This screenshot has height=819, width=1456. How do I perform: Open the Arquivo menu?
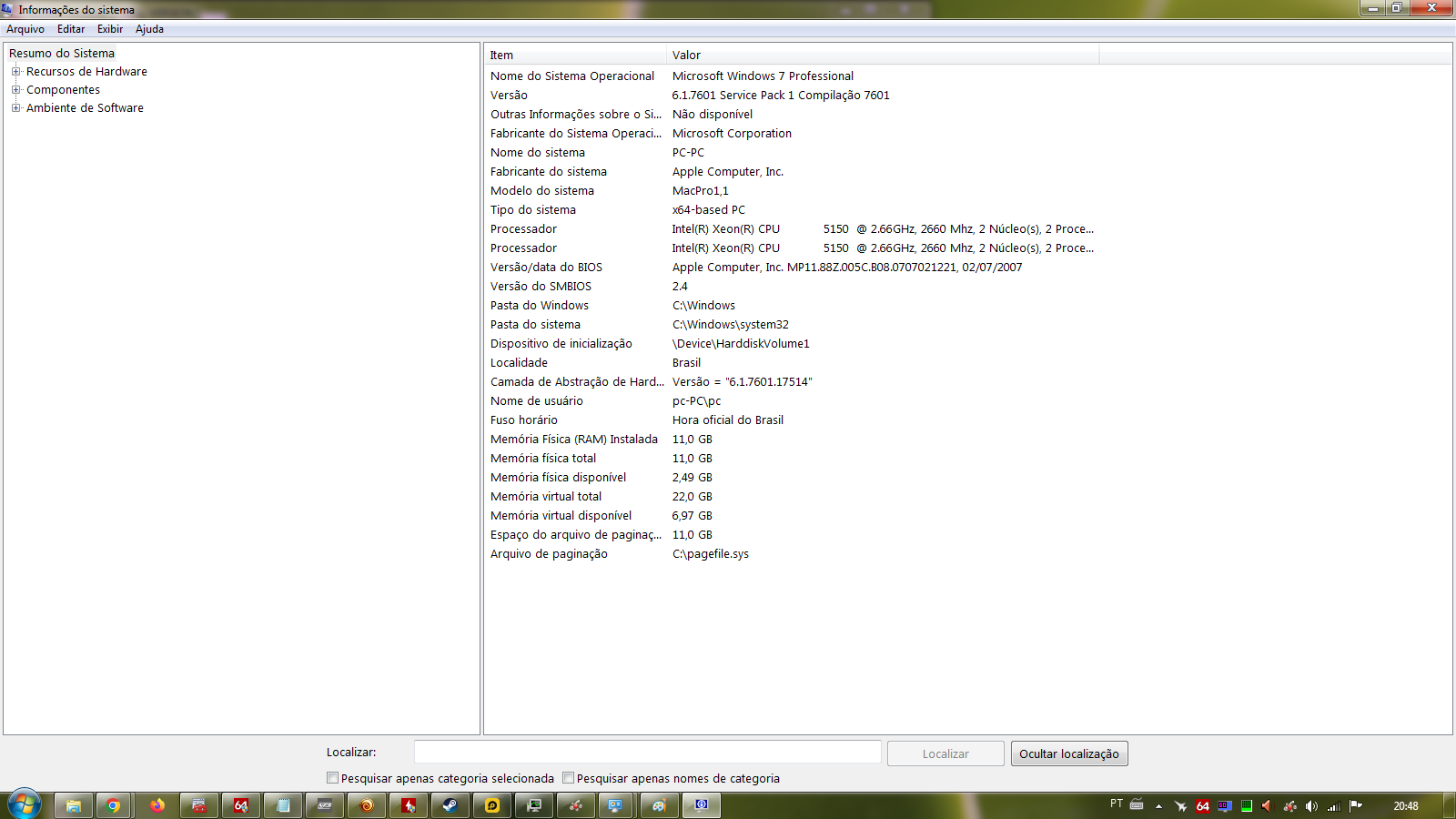point(25,29)
